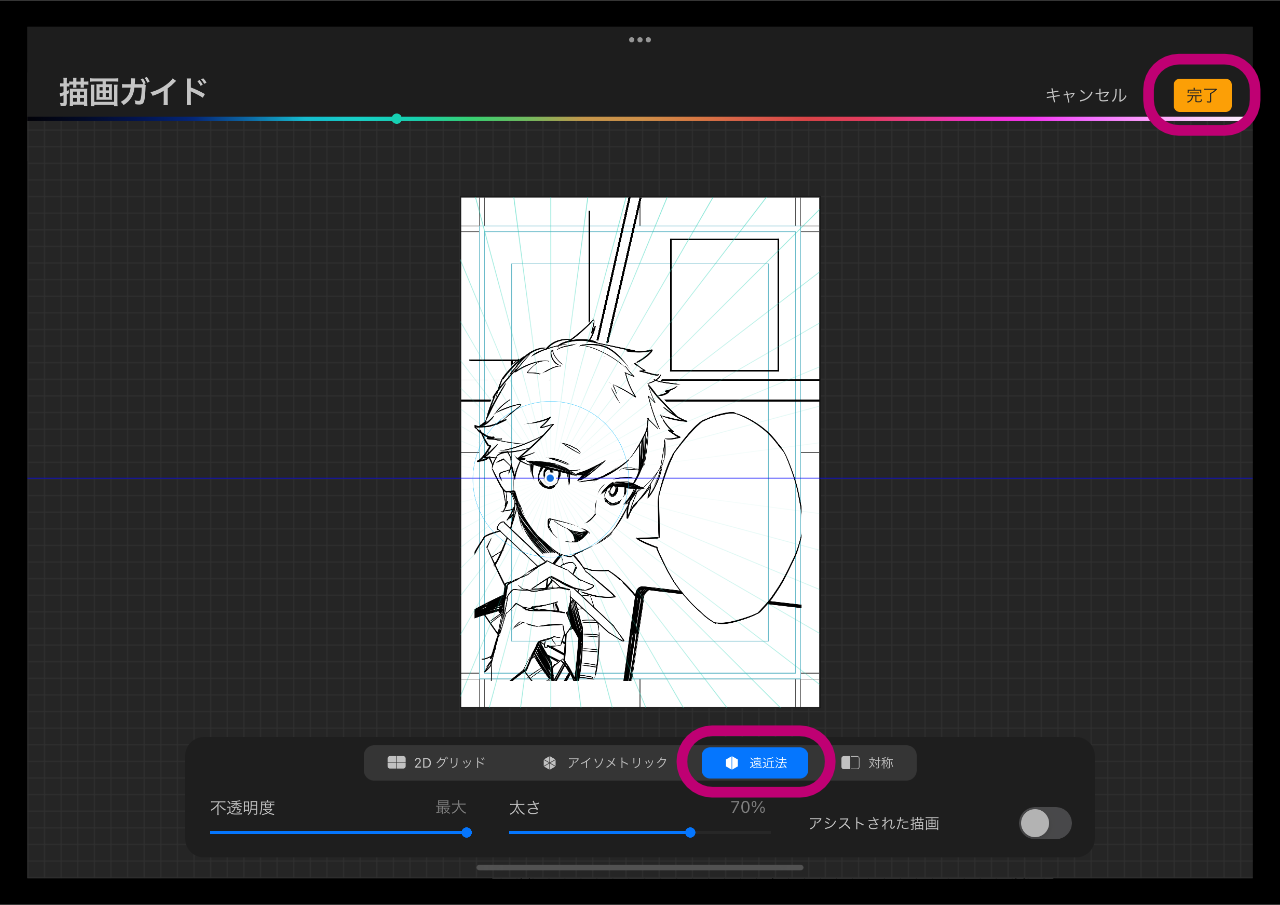This screenshot has width=1280, height=905.
Task: Select the アイソメトリック guide tab
Action: (605, 763)
